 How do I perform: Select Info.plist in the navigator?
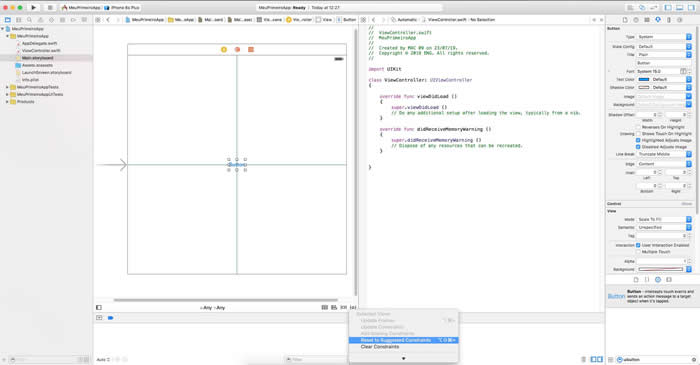pyautogui.click(x=30, y=79)
